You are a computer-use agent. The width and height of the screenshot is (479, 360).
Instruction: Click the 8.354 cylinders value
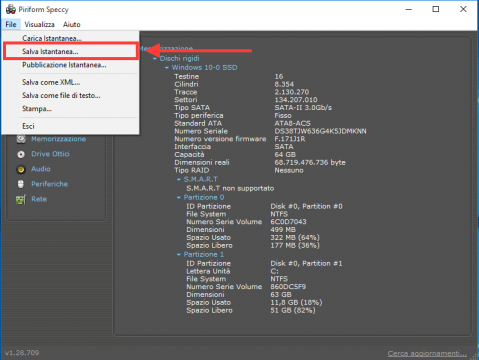click(x=284, y=84)
